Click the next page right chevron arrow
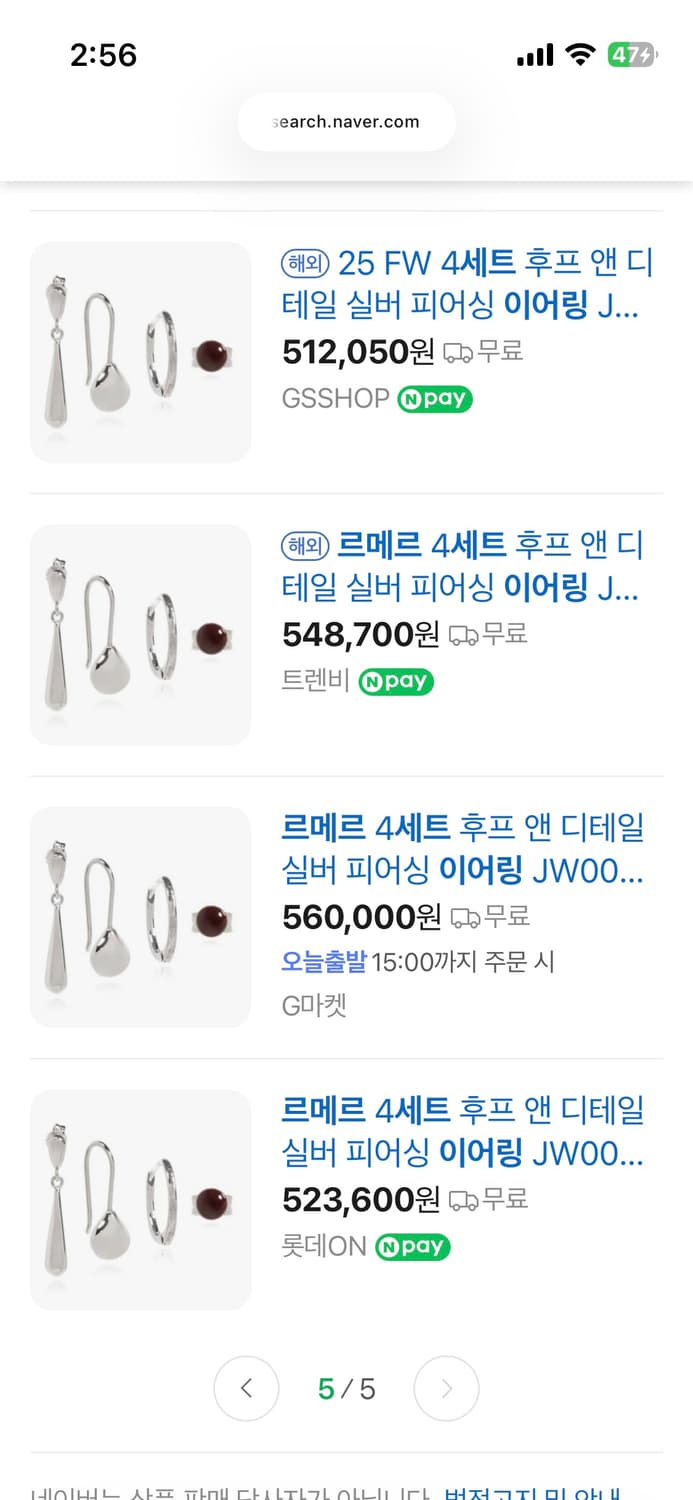This screenshot has width=693, height=1500. 446,1388
